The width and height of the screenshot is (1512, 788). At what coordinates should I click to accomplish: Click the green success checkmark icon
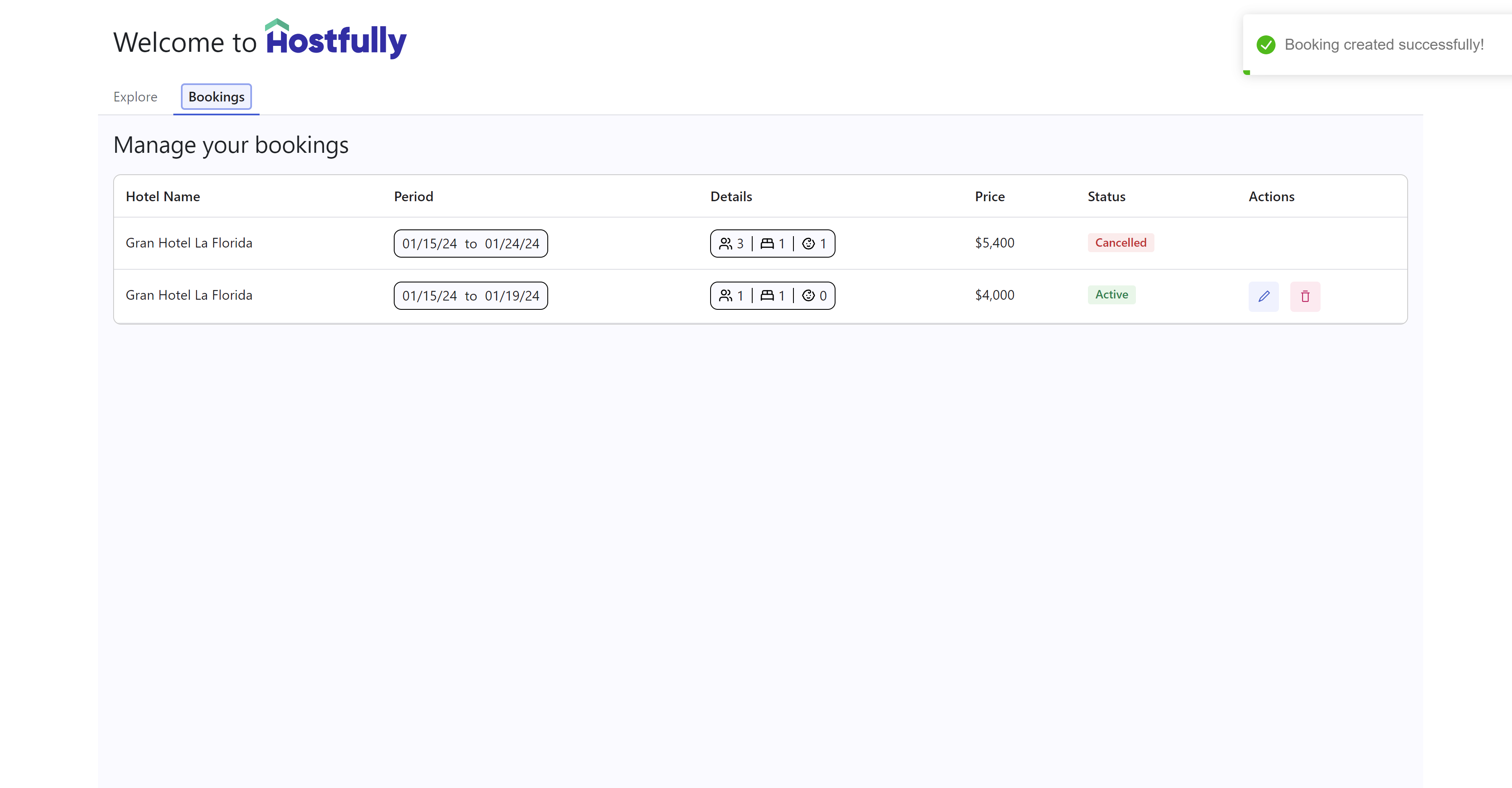pyautogui.click(x=1265, y=45)
